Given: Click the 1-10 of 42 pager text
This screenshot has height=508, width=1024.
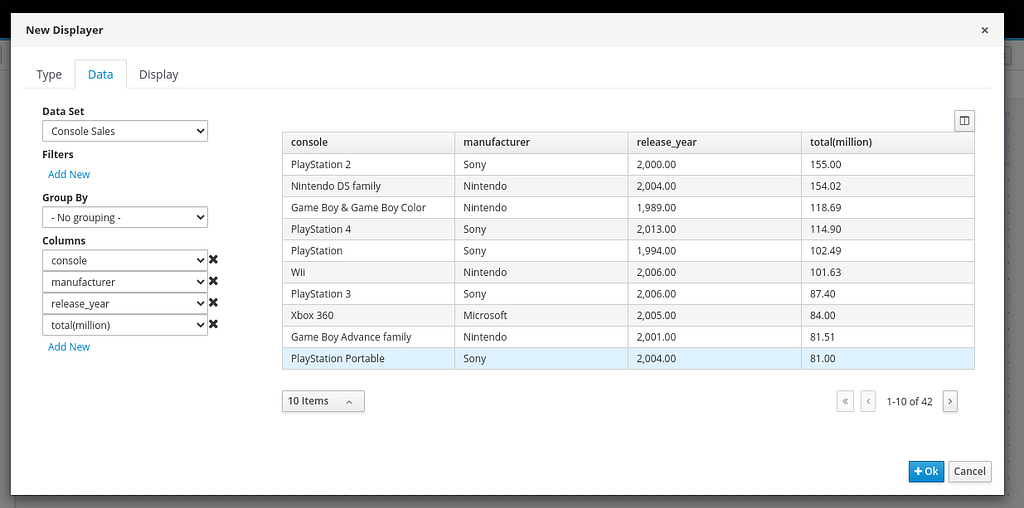Looking at the screenshot, I should tap(909, 402).
